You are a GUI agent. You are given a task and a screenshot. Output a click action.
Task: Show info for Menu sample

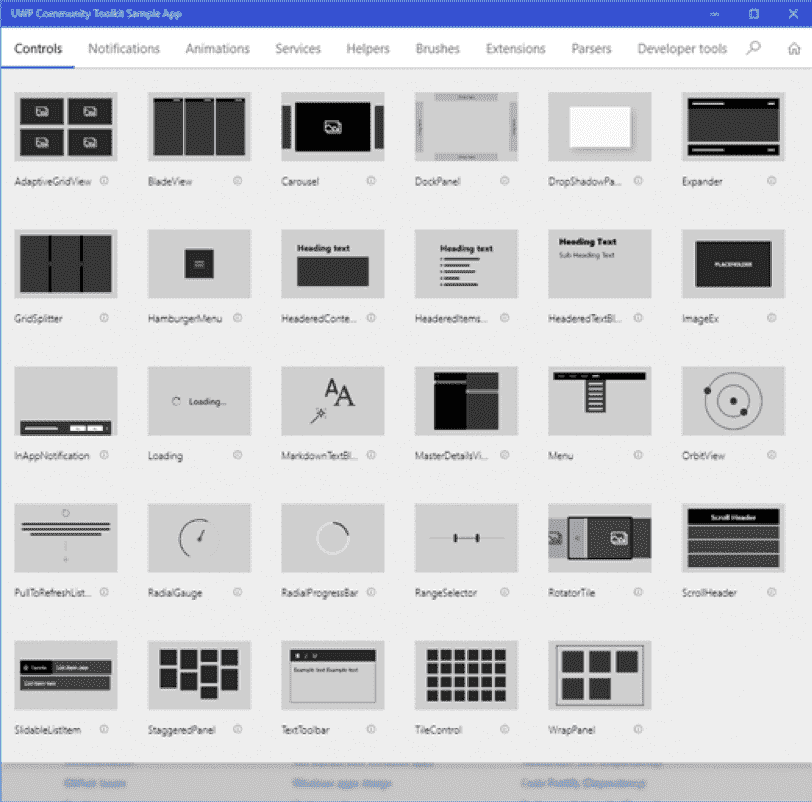point(639,455)
